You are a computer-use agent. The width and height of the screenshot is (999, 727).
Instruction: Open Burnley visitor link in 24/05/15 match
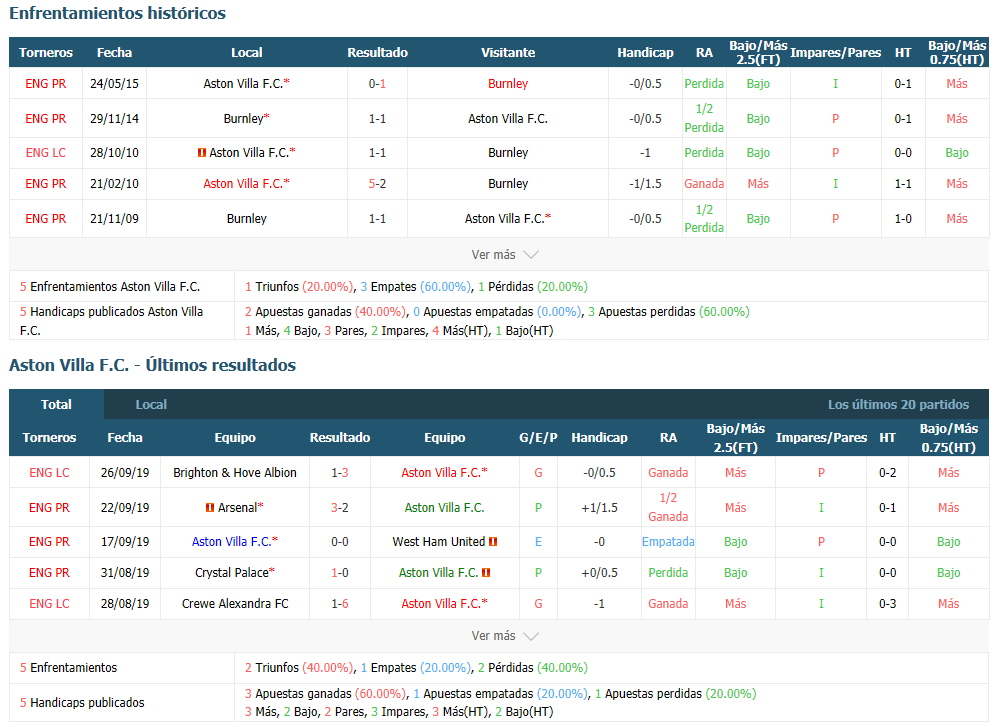[x=508, y=83]
